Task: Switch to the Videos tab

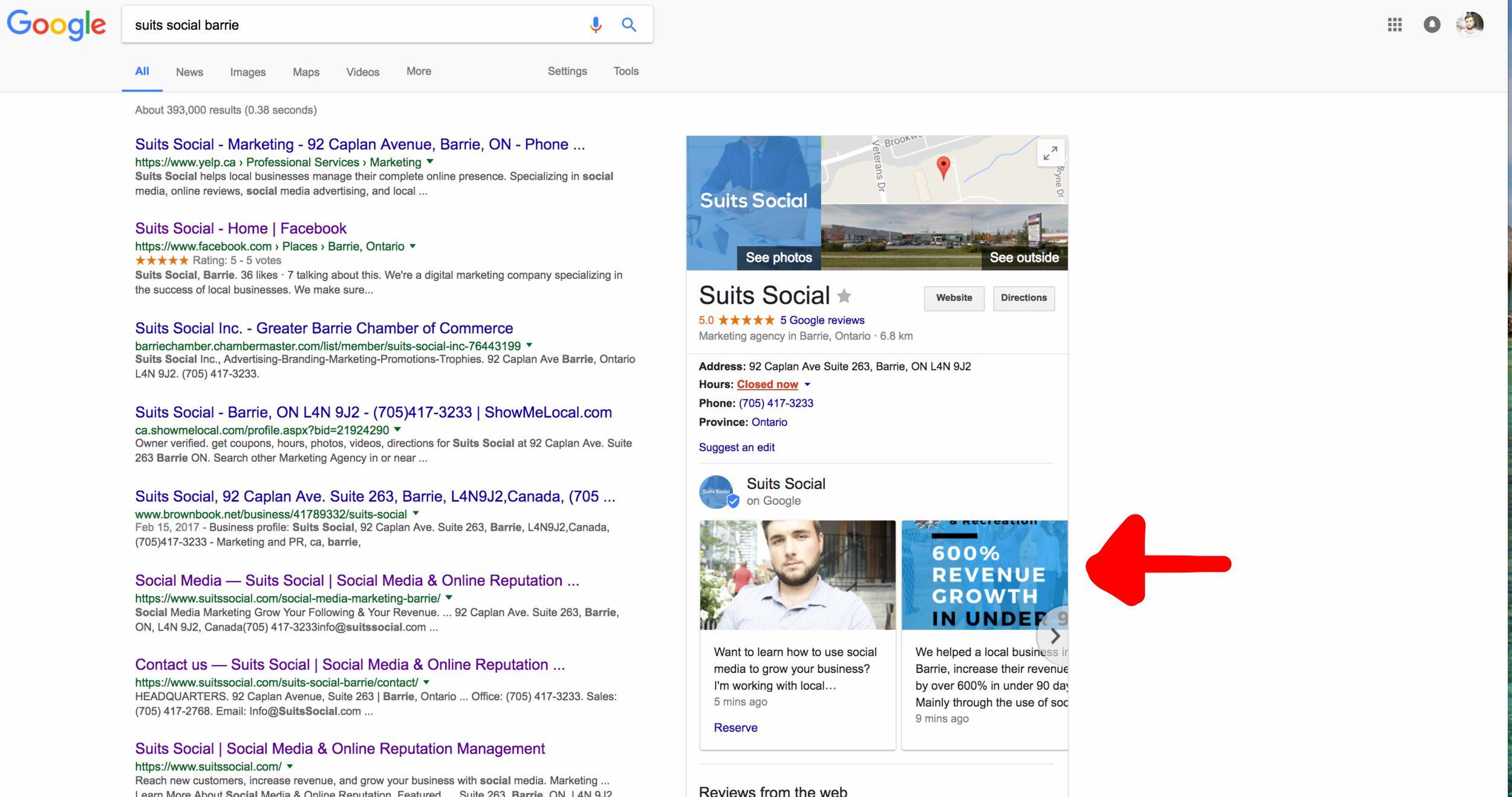Action: click(363, 72)
